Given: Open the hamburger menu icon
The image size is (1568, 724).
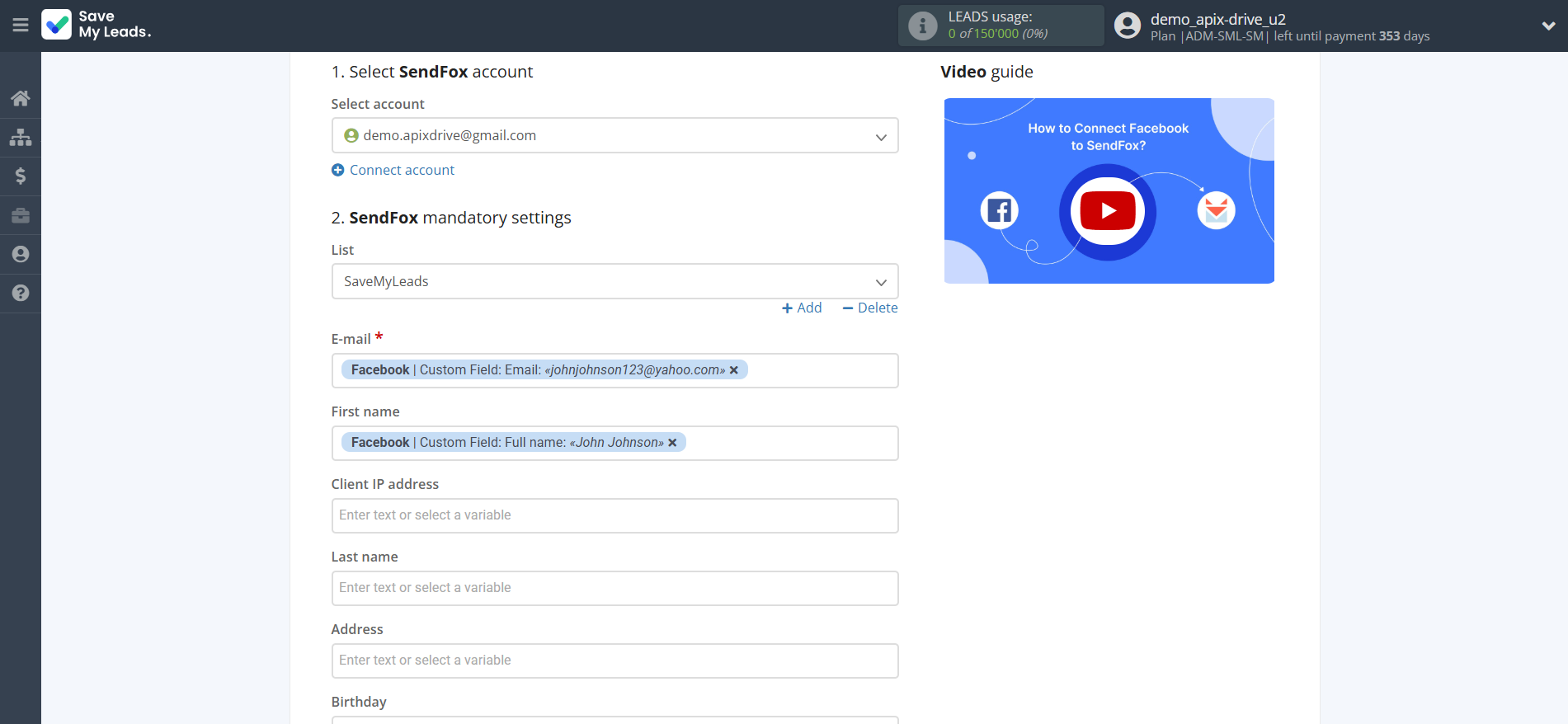Looking at the screenshot, I should tap(21, 26).
